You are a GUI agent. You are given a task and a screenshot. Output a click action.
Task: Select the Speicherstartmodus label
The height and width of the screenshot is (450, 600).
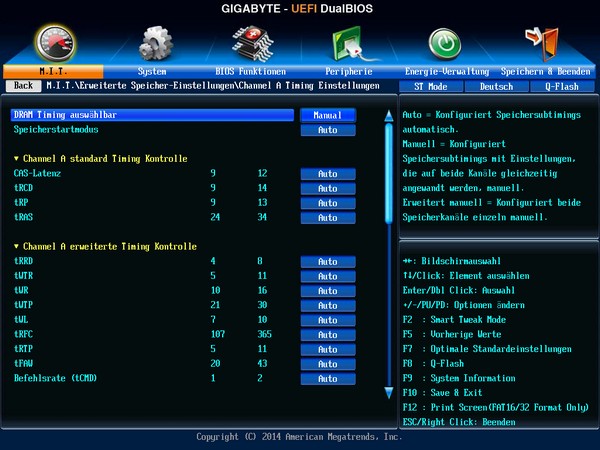(56, 129)
